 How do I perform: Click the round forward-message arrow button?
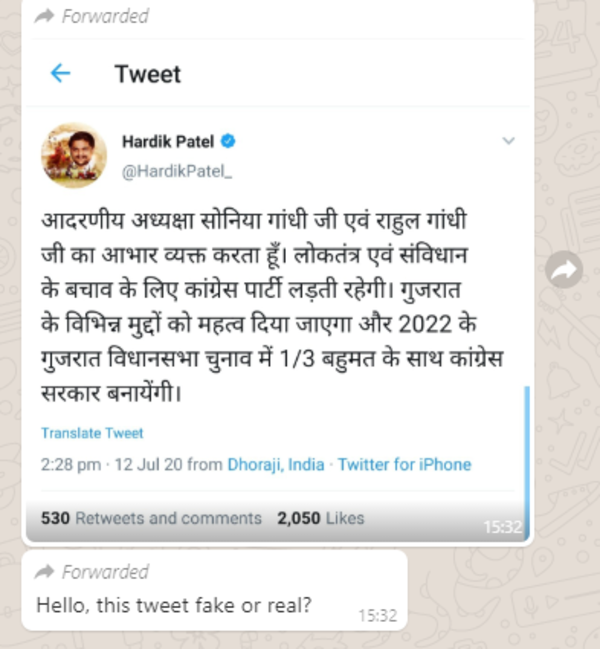566,269
